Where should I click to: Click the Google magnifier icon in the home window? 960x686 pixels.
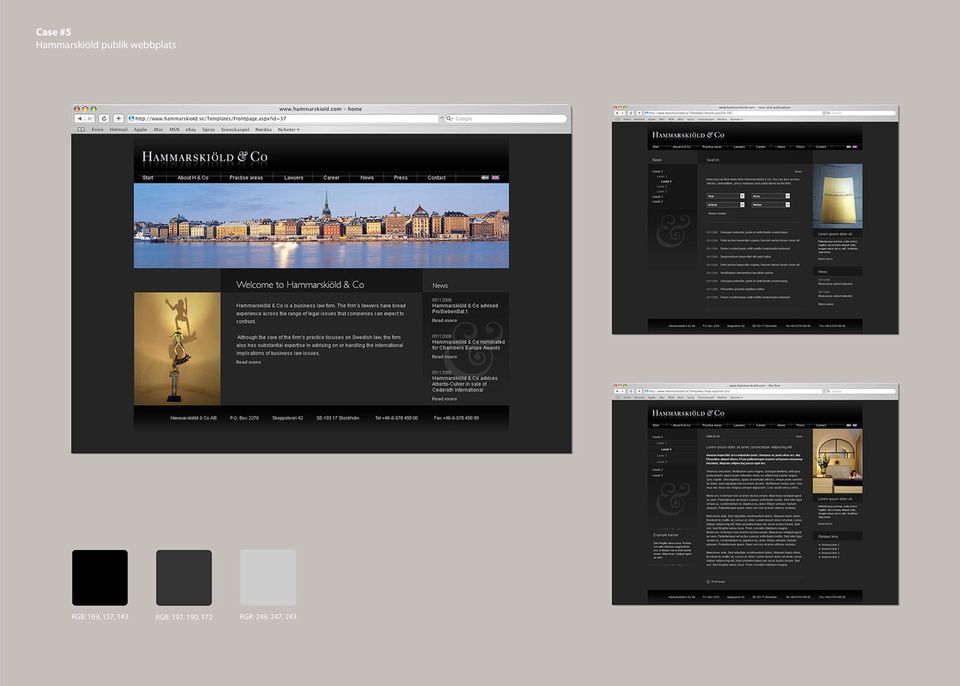tap(449, 118)
